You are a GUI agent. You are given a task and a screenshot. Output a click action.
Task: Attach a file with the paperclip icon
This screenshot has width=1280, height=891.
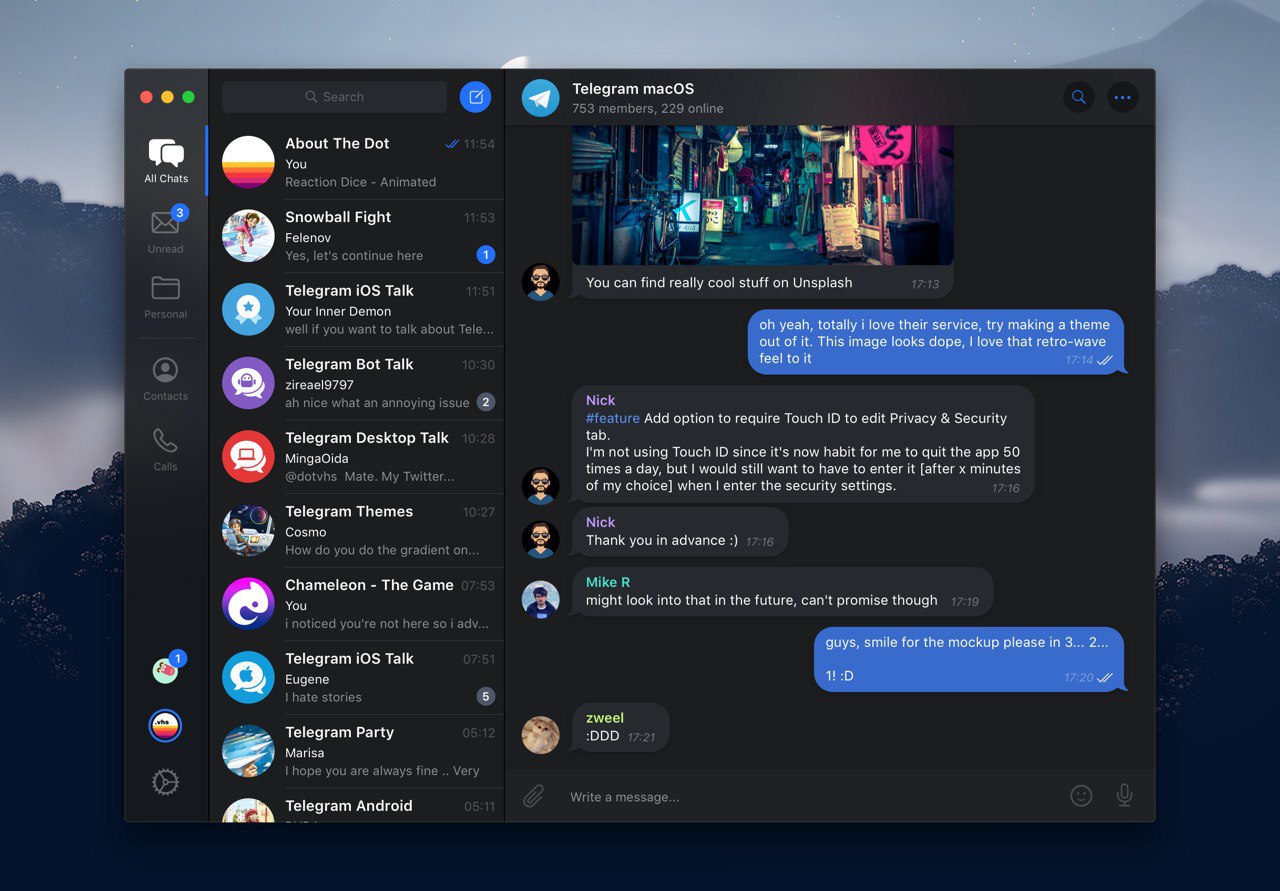tap(534, 796)
